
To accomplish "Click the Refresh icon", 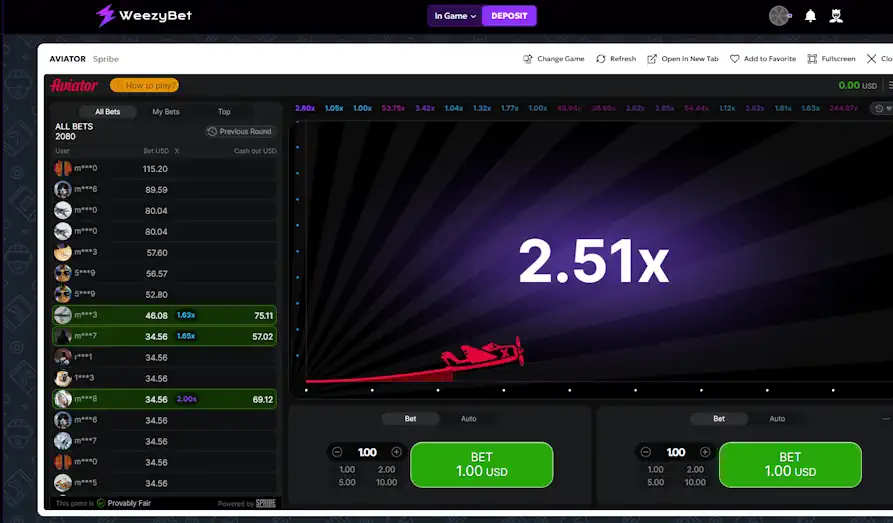I will 600,59.
